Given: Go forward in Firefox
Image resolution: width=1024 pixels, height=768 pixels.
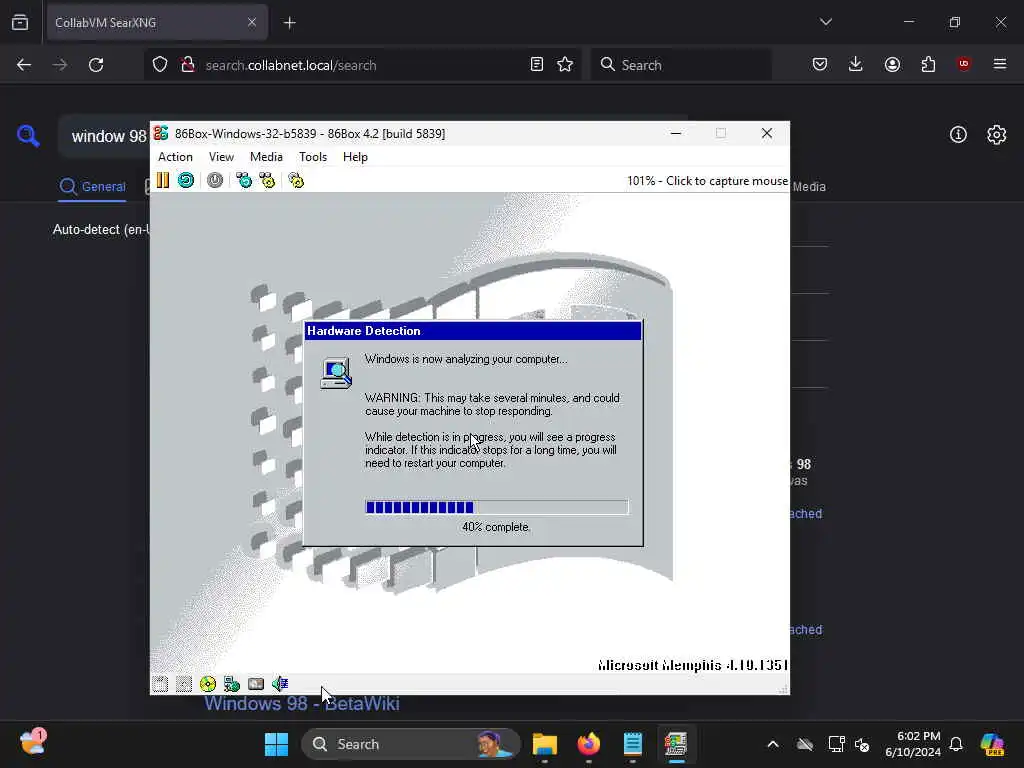Looking at the screenshot, I should point(60,65).
